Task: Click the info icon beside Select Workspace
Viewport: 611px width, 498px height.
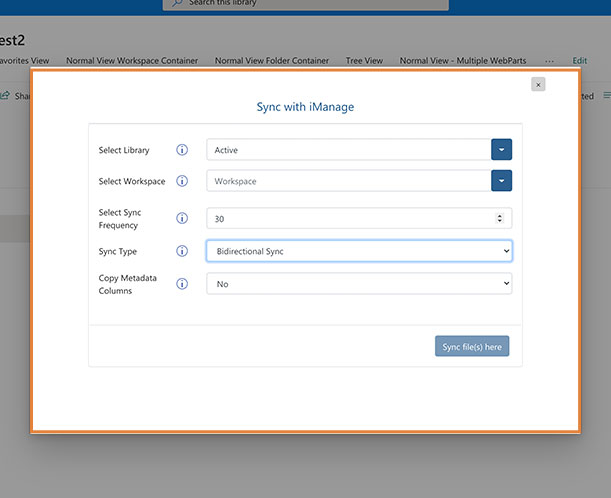Action: click(182, 181)
